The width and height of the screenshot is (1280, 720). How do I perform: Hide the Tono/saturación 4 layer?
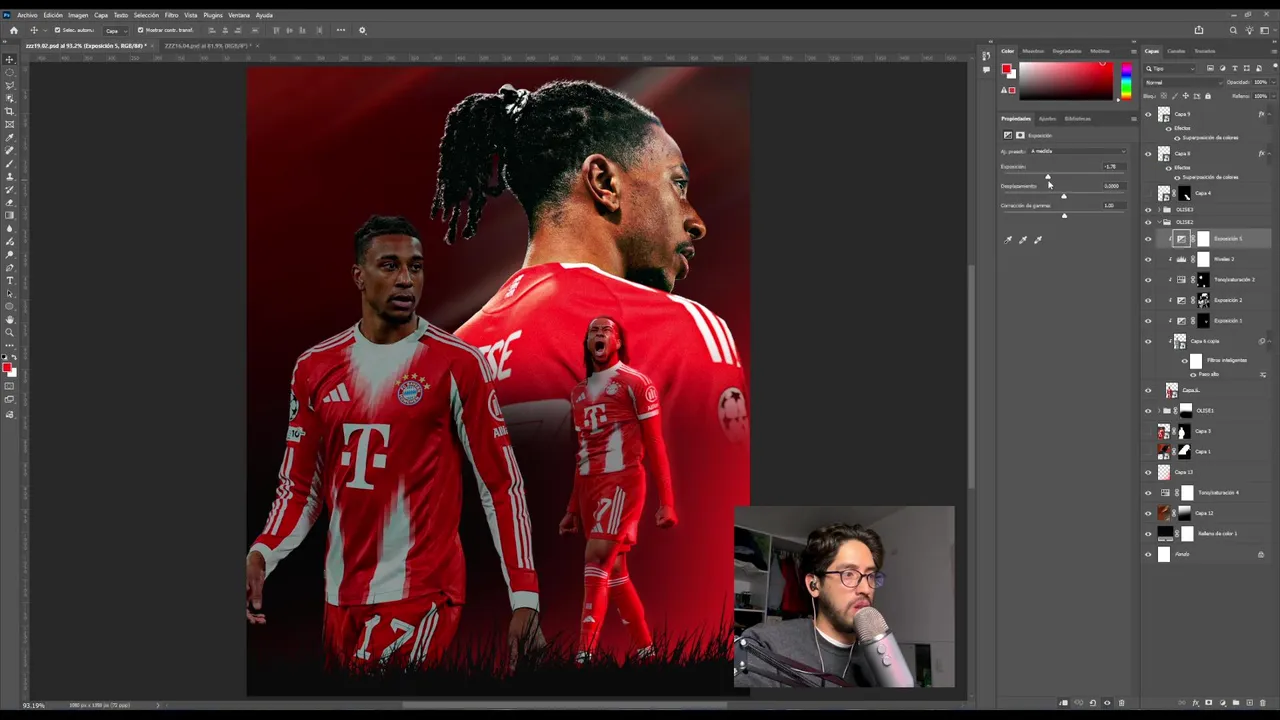tap(1148, 492)
